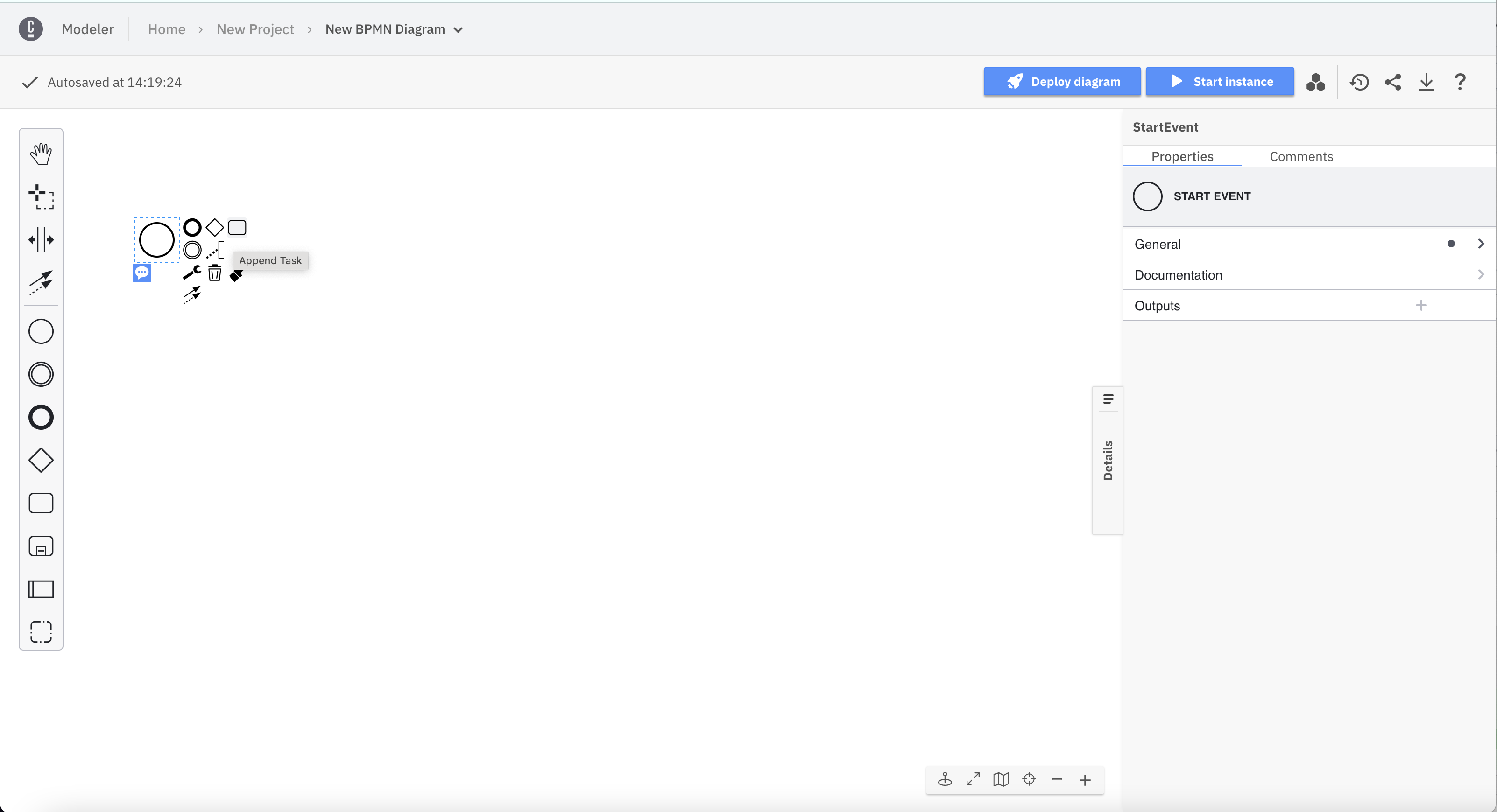Click the Deploy diagram button
This screenshot has height=812, width=1497.
1062,81
